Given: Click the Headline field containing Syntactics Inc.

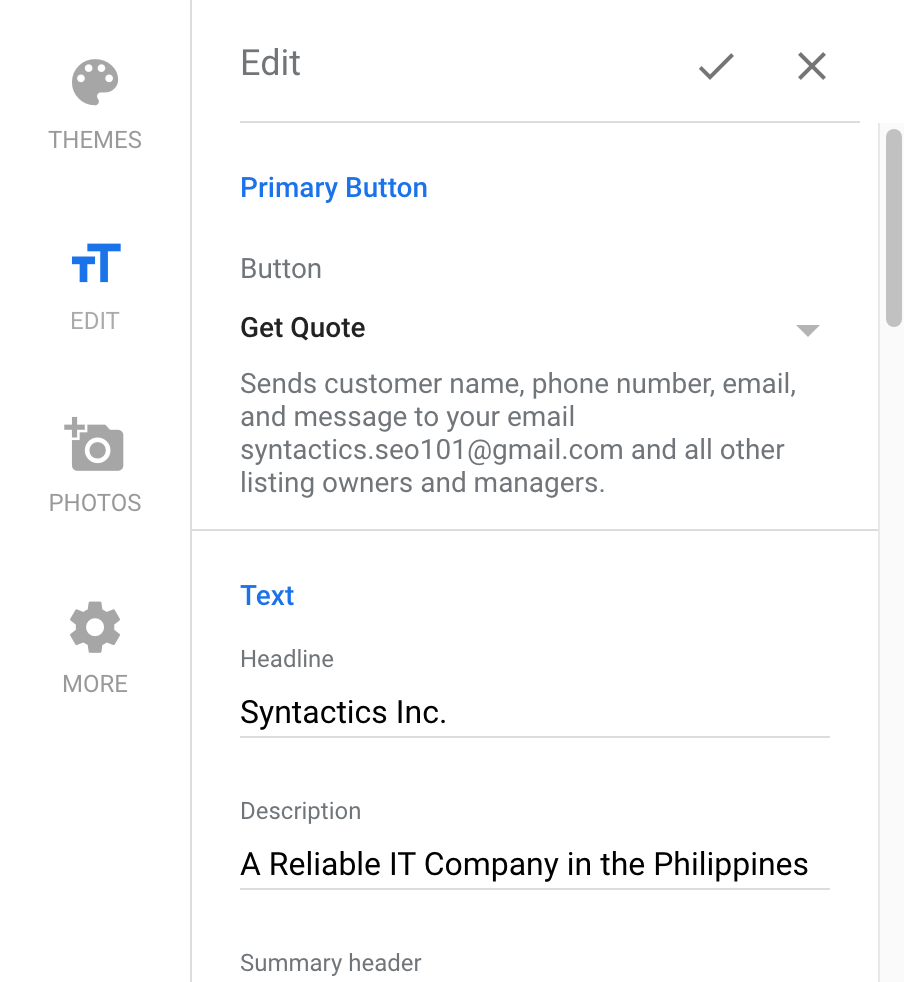Looking at the screenshot, I should 534,713.
